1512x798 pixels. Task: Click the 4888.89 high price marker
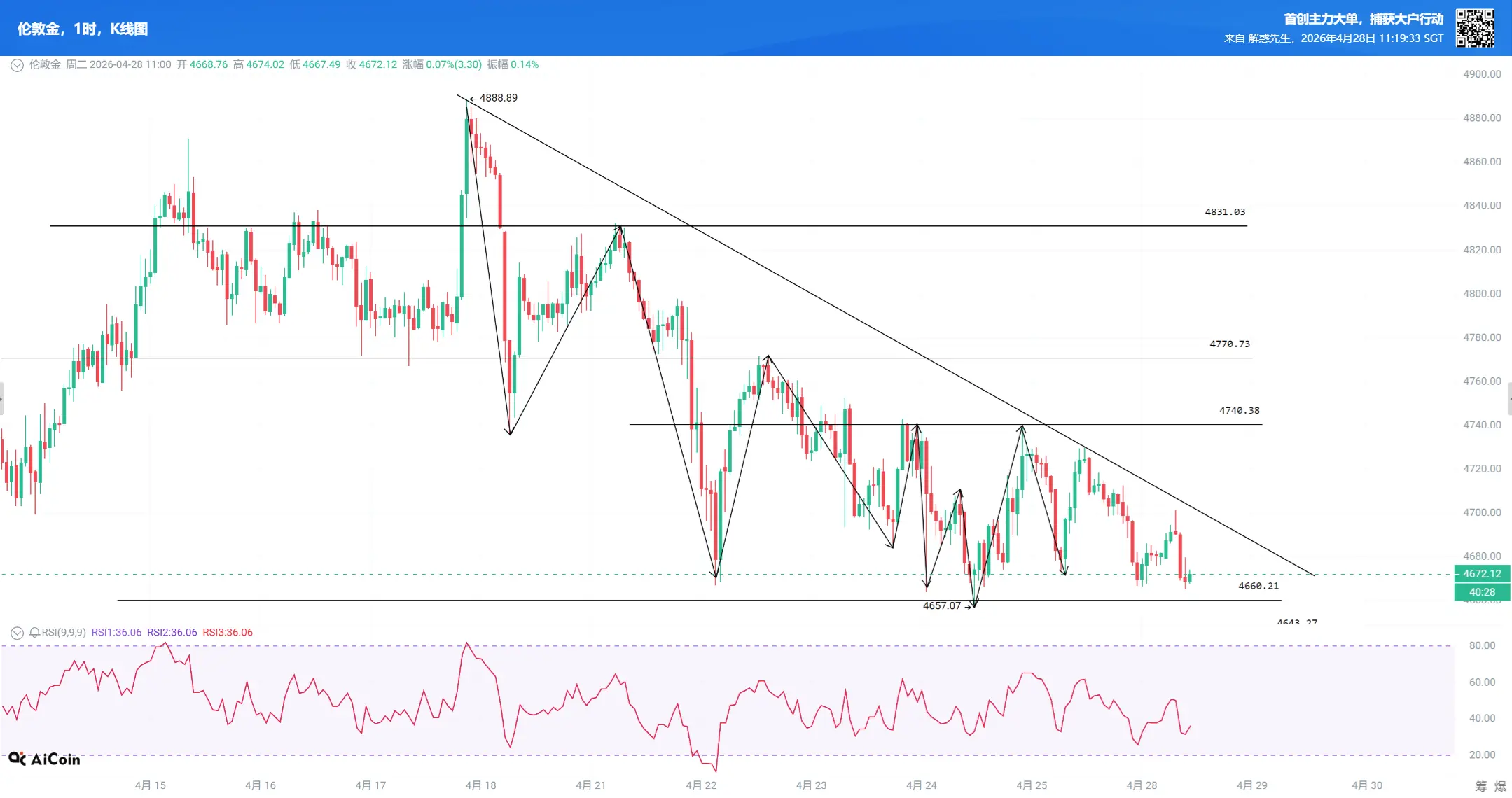498,98
